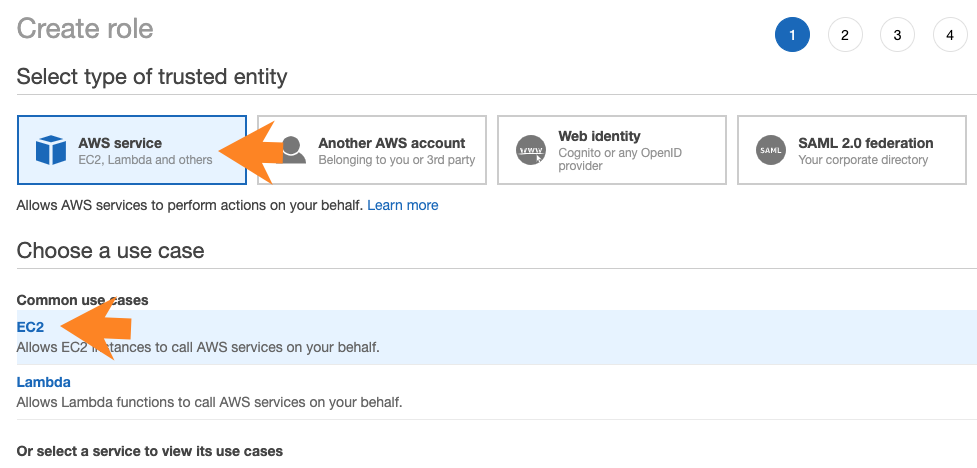Click the Lambda use case description text
This screenshot has height=468, width=977.
click(209, 402)
